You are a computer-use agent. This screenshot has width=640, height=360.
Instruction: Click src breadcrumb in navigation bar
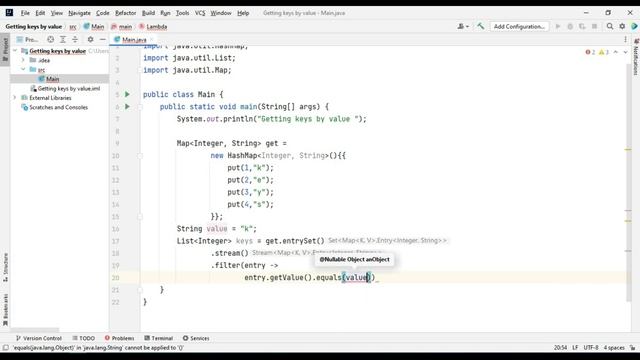pyautogui.click(x=73, y=27)
